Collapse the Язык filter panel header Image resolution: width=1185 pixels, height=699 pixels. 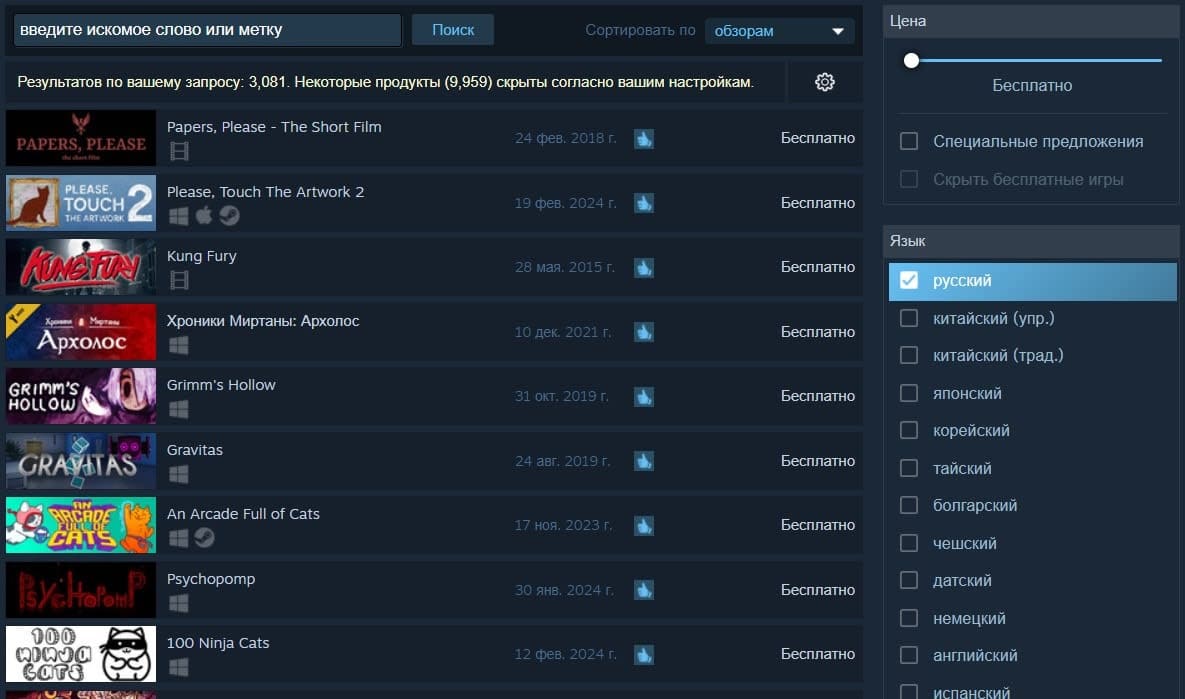(x=1031, y=241)
